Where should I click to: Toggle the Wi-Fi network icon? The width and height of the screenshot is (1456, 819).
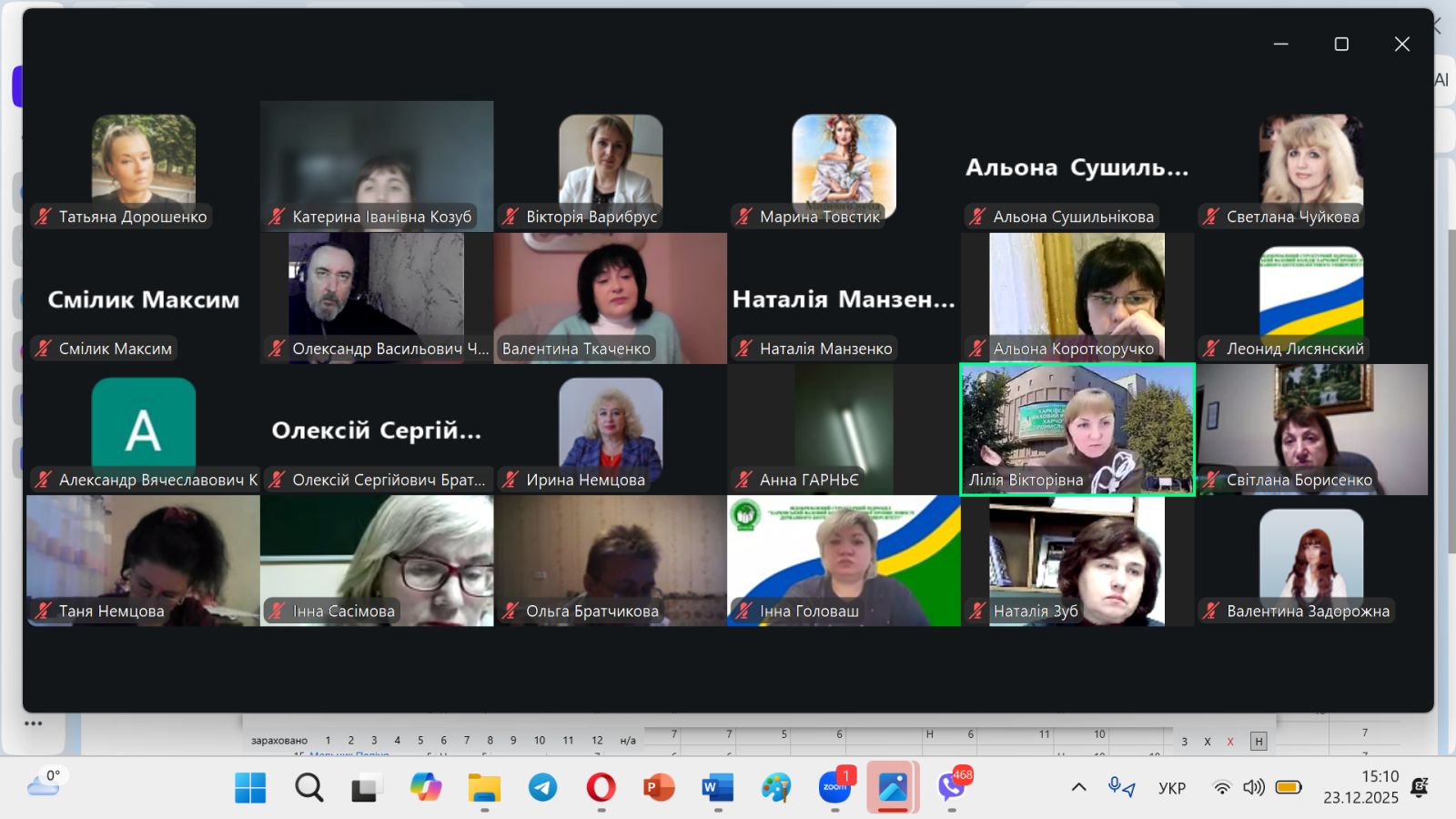[x=1222, y=787]
